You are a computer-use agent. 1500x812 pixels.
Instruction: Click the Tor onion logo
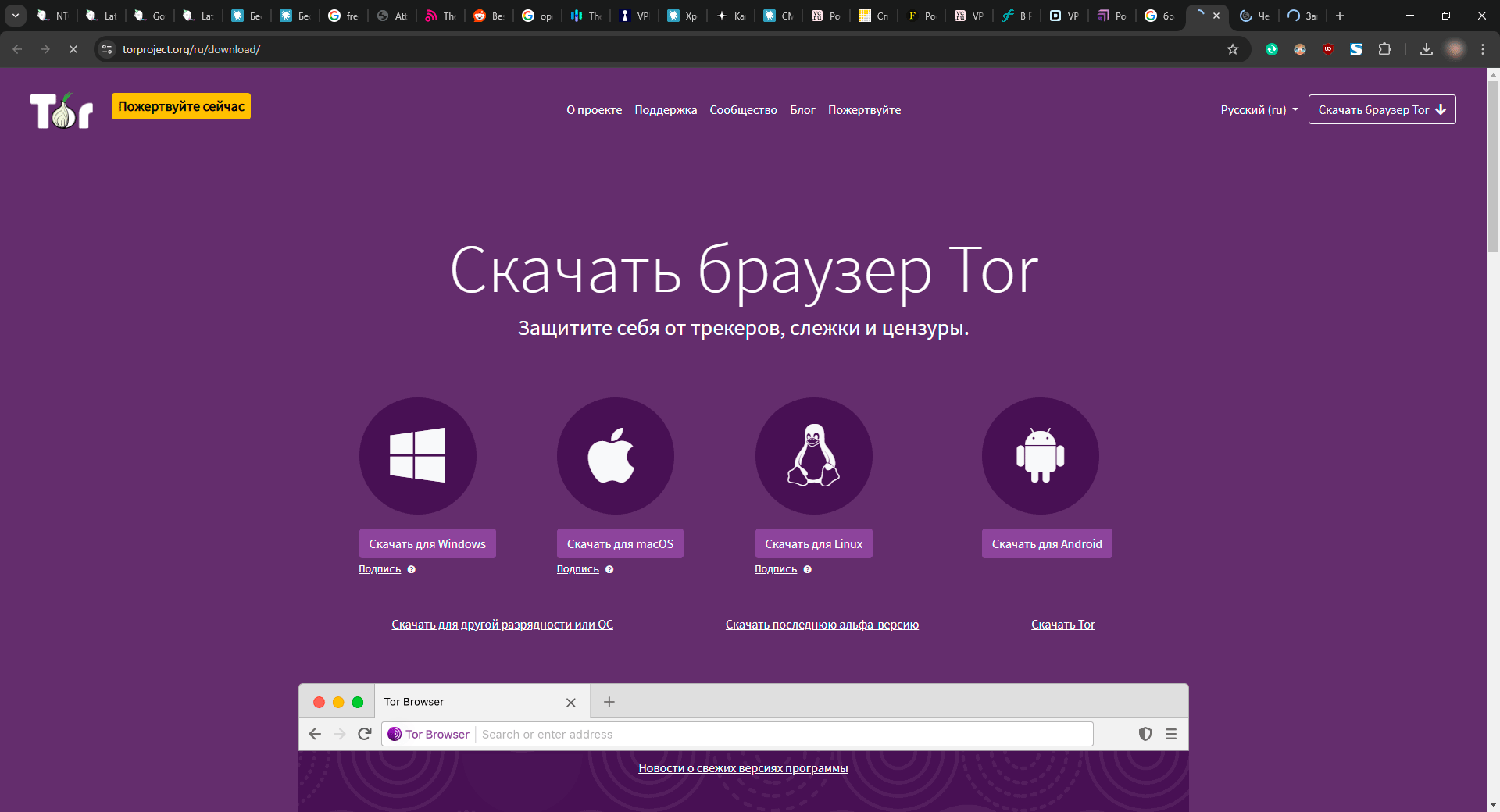click(62, 110)
